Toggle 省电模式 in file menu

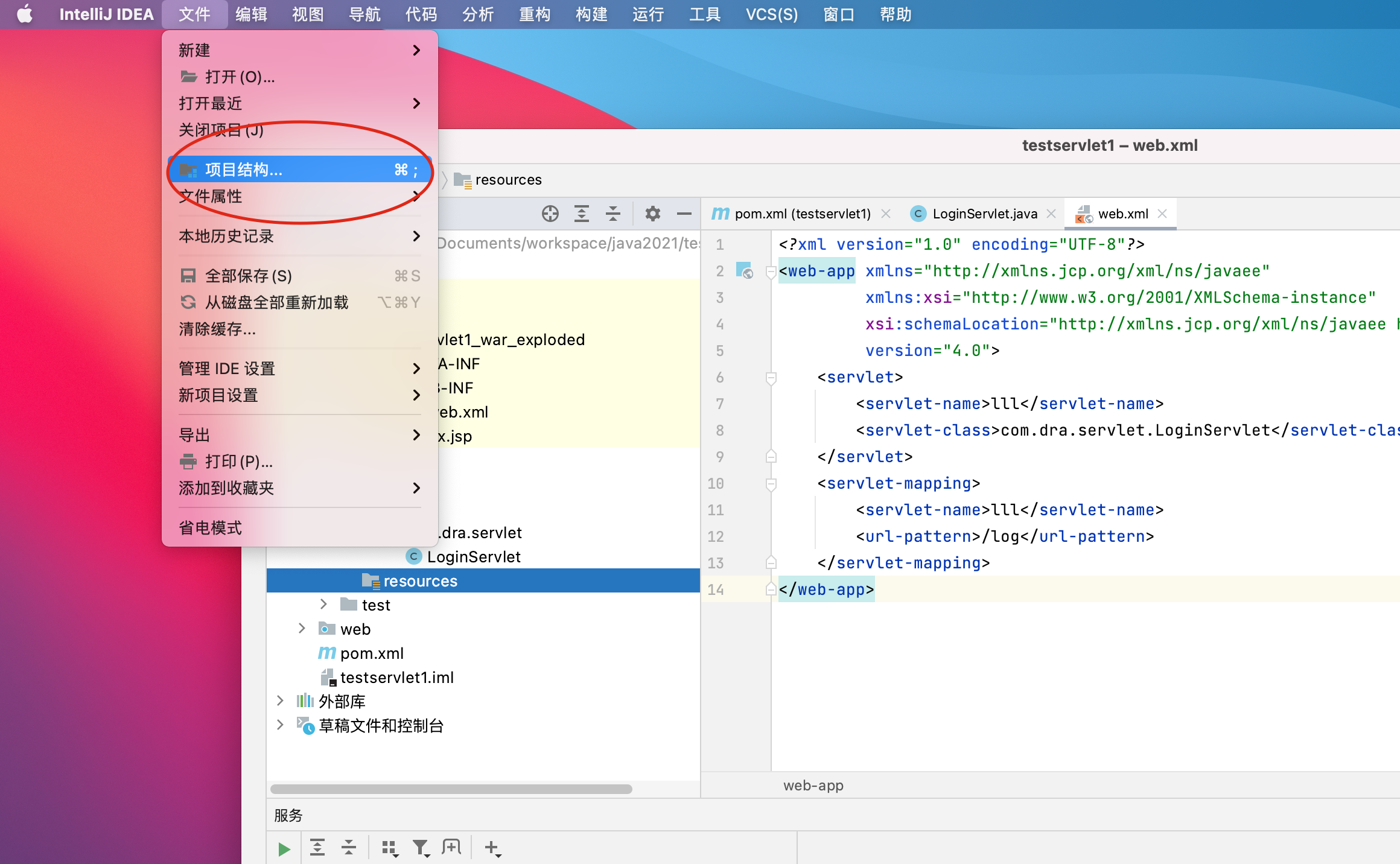click(300, 528)
